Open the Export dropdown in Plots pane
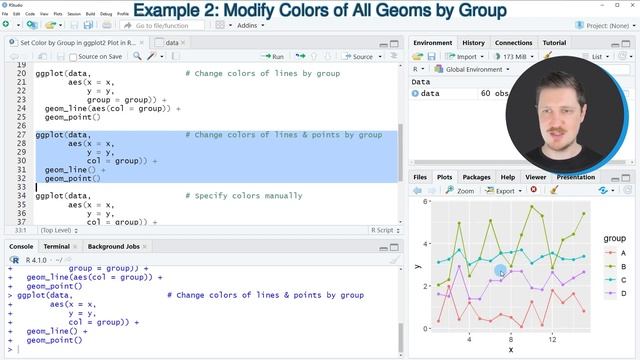Image resolution: width=640 pixels, height=360 pixels. (x=504, y=191)
